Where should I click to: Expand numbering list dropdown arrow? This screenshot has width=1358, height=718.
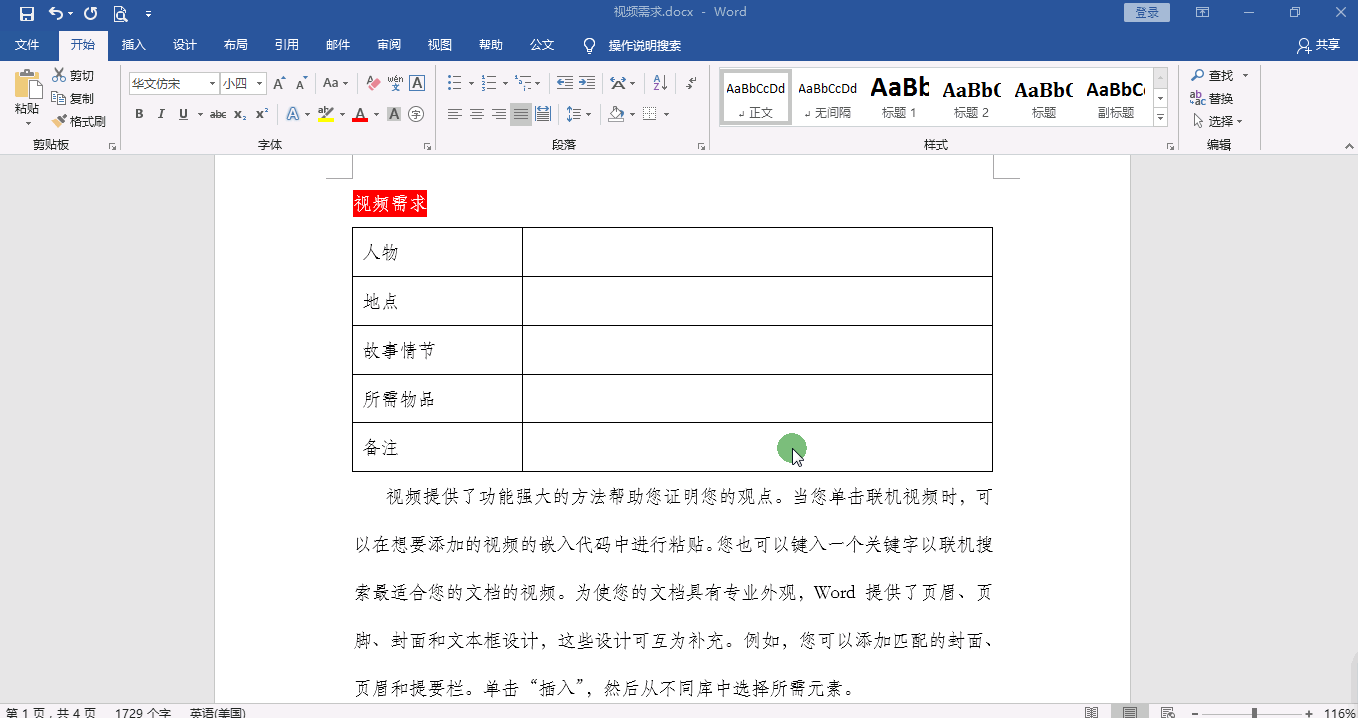505,83
